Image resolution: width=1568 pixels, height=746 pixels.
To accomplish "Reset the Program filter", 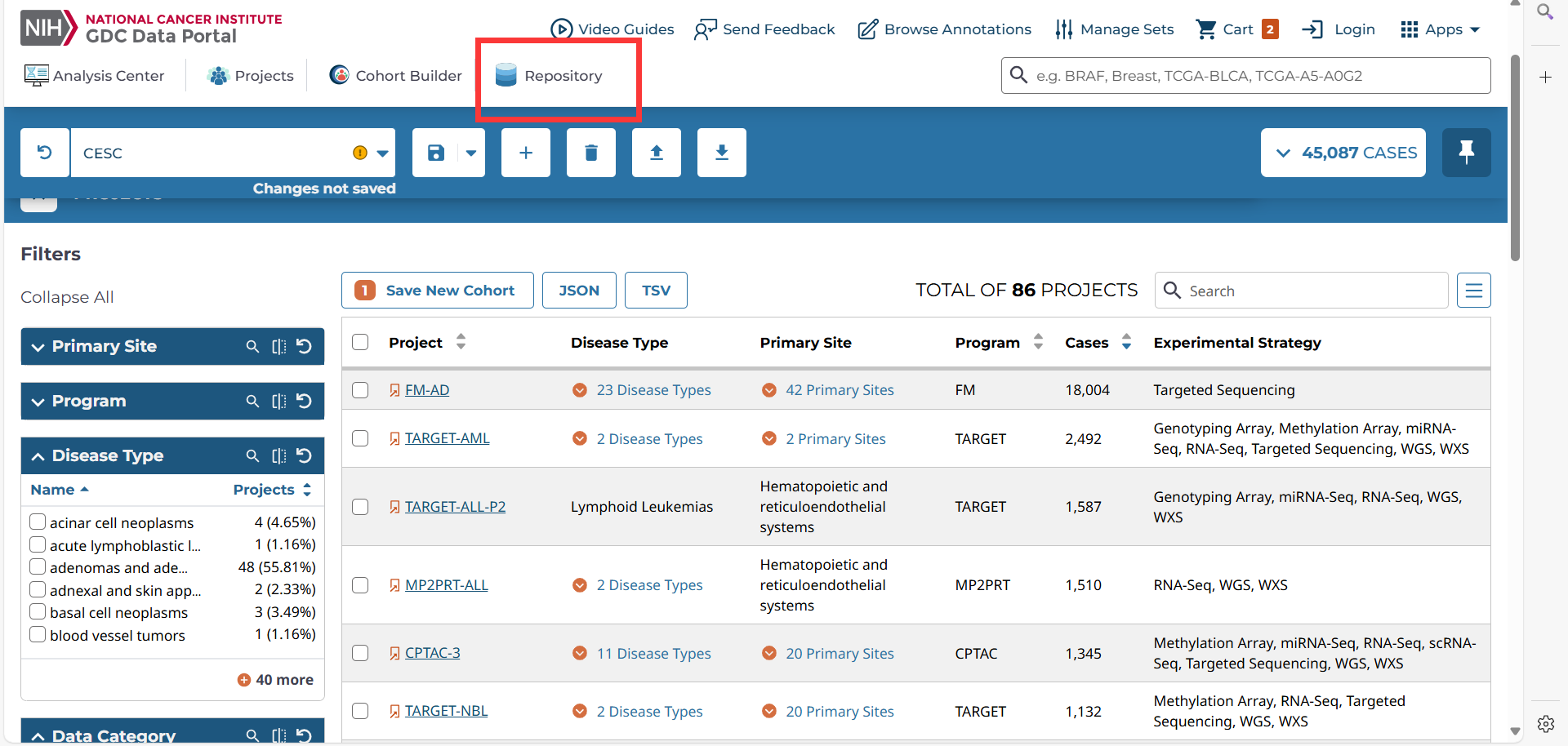I will pos(304,402).
